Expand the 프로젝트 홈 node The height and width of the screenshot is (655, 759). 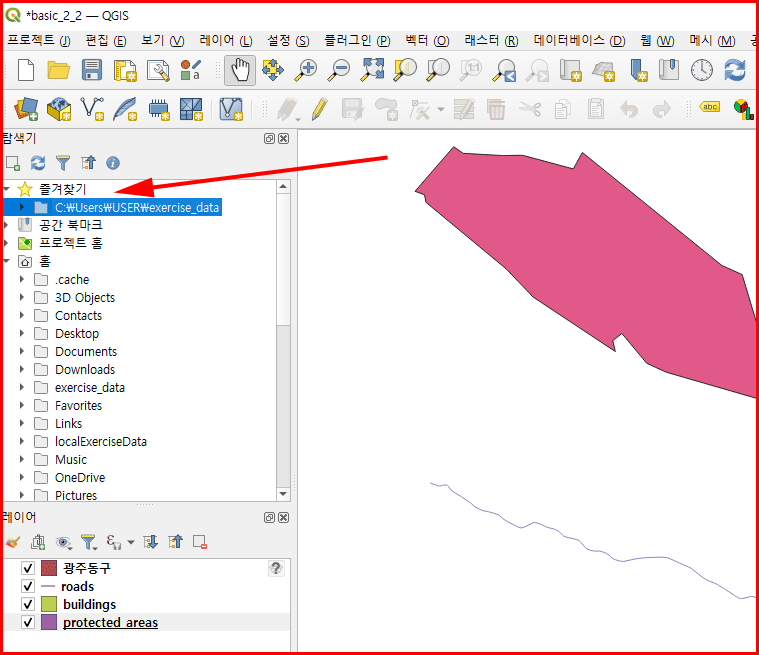pos(6,243)
